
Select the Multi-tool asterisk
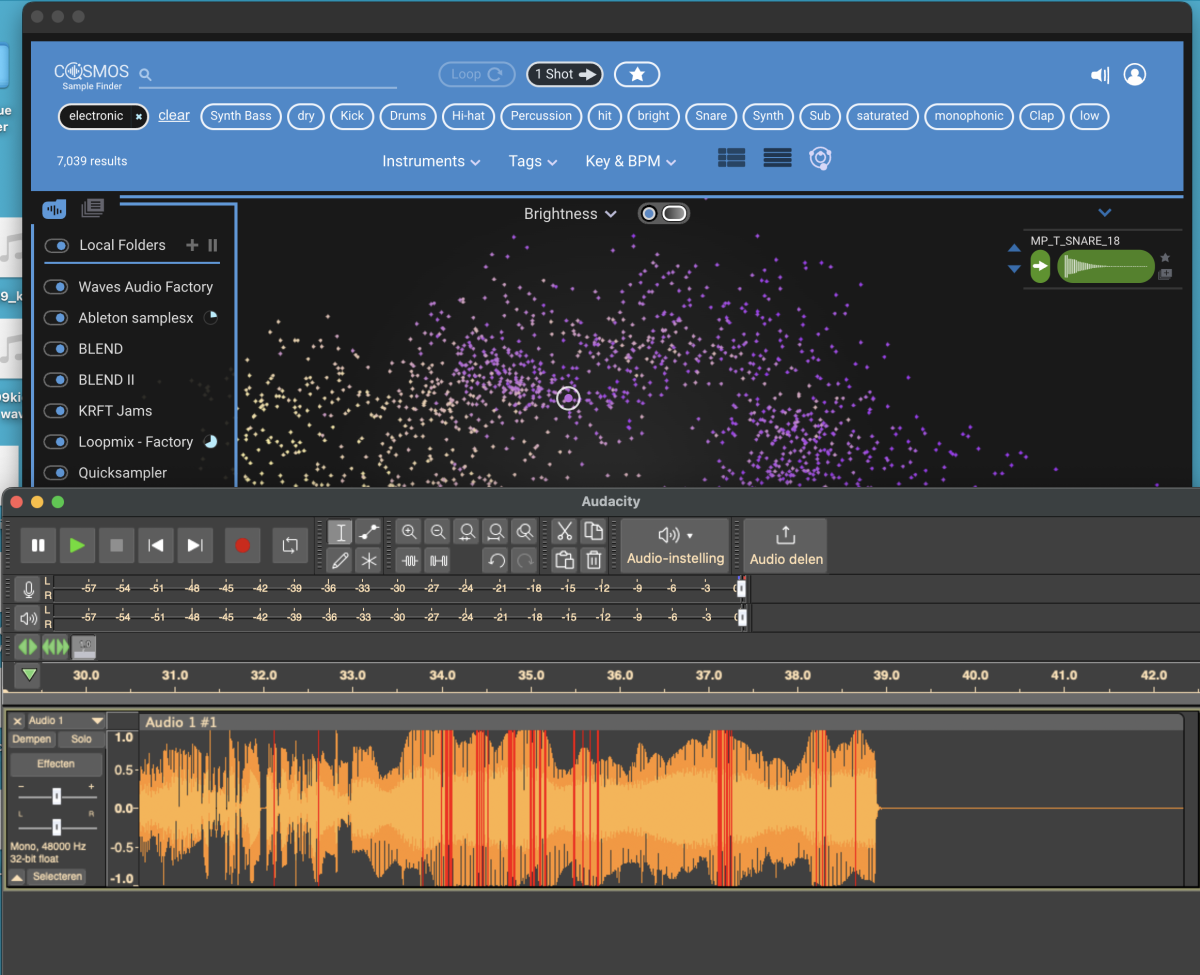pyautogui.click(x=368, y=560)
